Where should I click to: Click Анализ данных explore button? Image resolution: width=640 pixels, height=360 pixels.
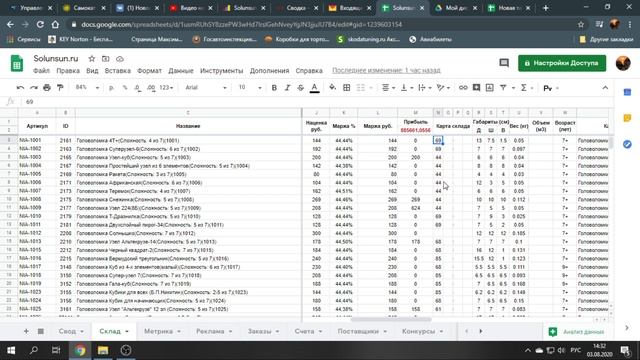(x=576, y=331)
